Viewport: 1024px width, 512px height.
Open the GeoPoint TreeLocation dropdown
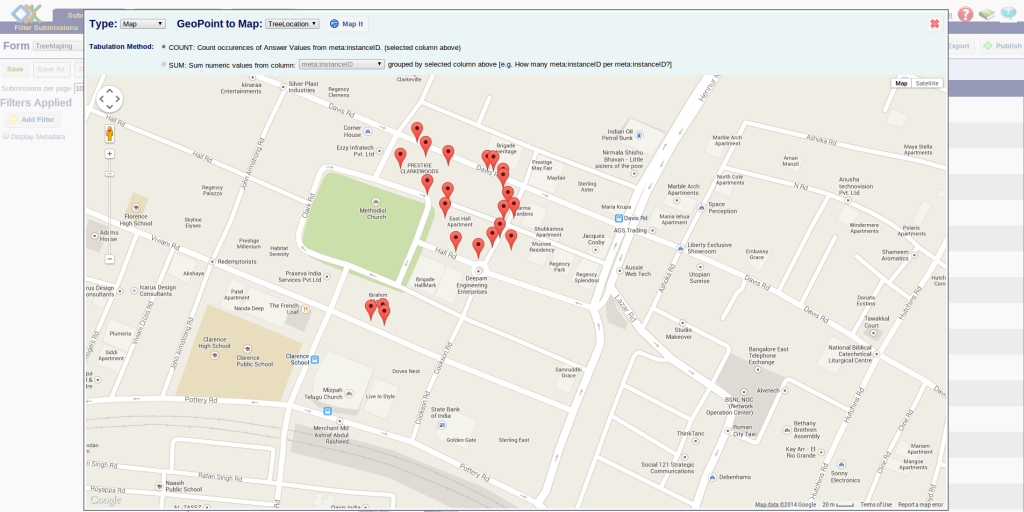(292, 24)
